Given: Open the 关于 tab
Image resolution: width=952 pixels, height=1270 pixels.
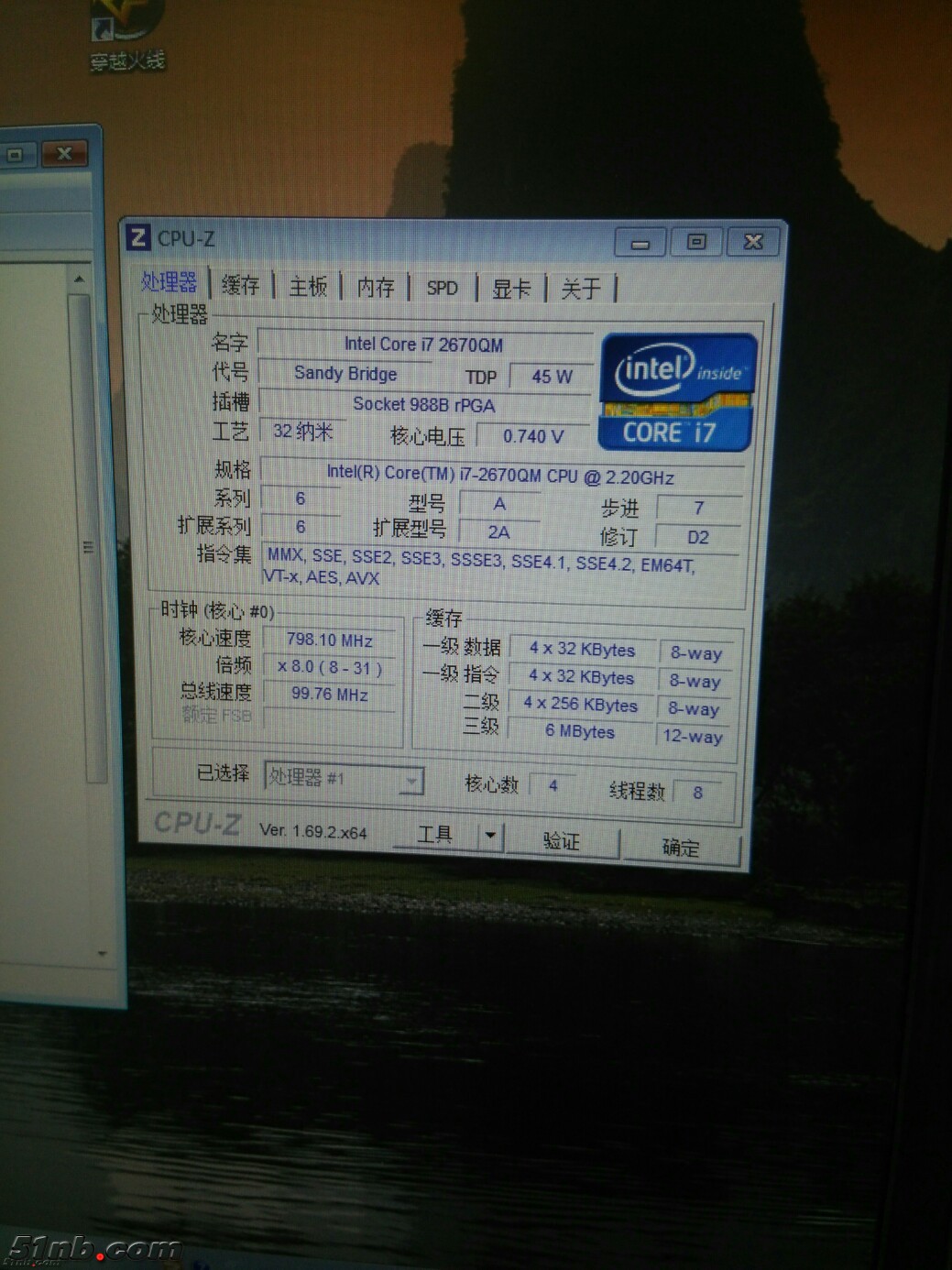Looking at the screenshot, I should 580,290.
